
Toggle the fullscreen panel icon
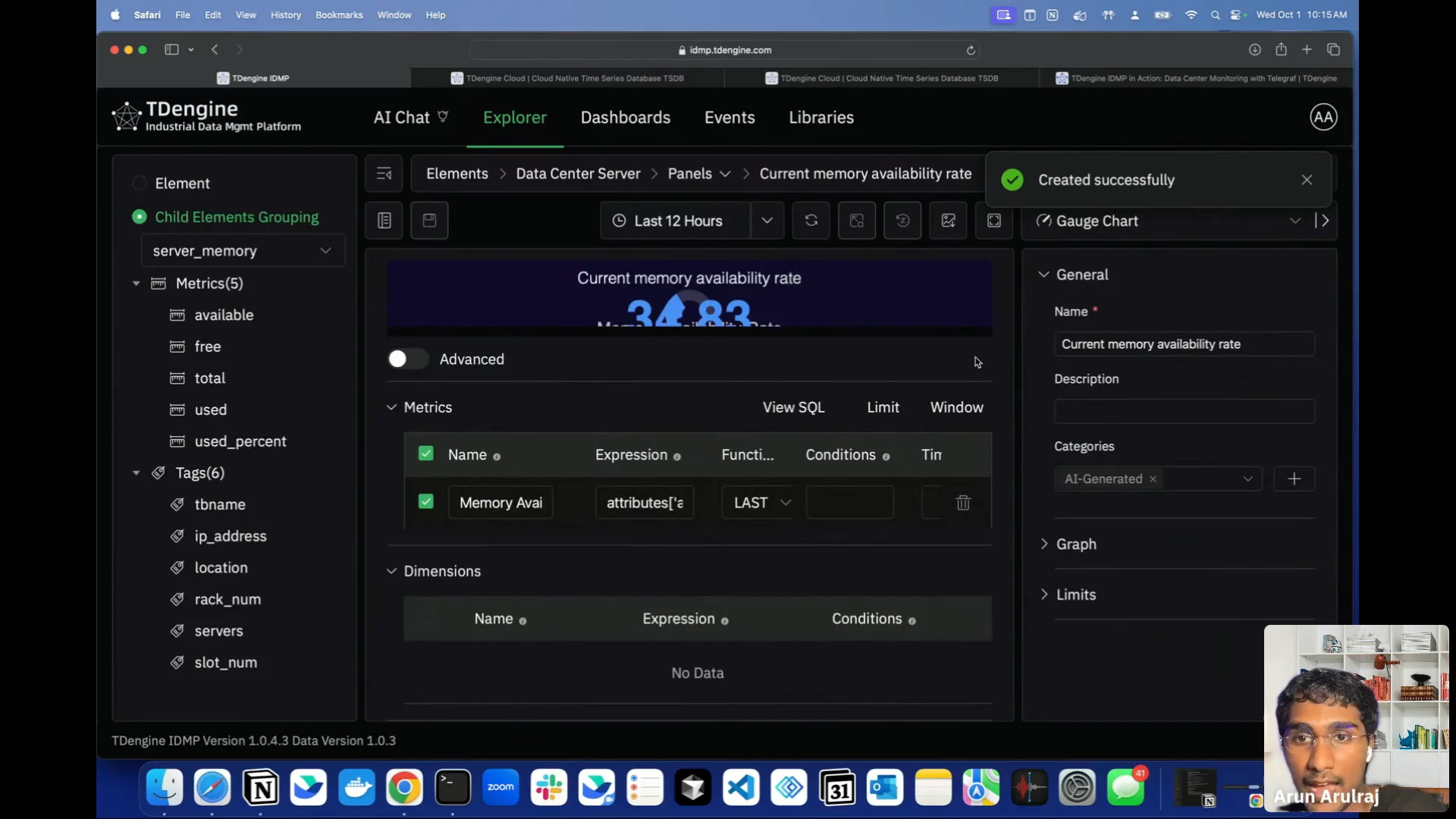click(993, 221)
